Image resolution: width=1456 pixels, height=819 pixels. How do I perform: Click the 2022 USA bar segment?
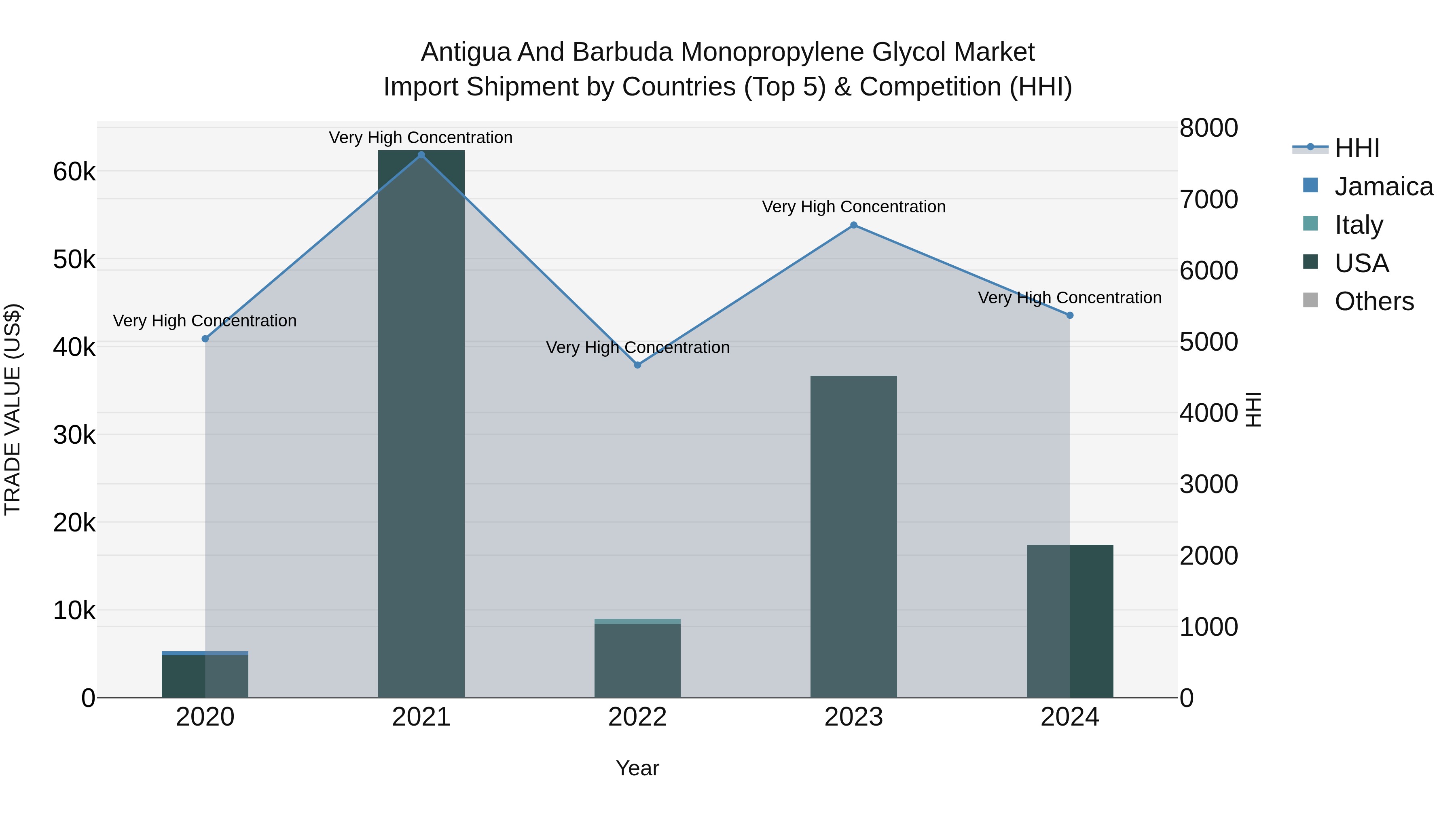pyautogui.click(x=637, y=661)
